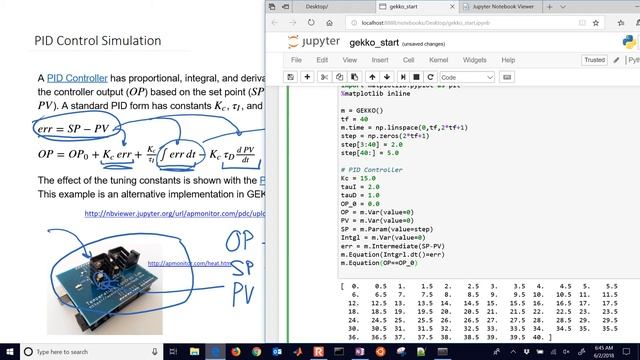
Task: Open the View menu in Jupyter
Action: click(x=349, y=60)
